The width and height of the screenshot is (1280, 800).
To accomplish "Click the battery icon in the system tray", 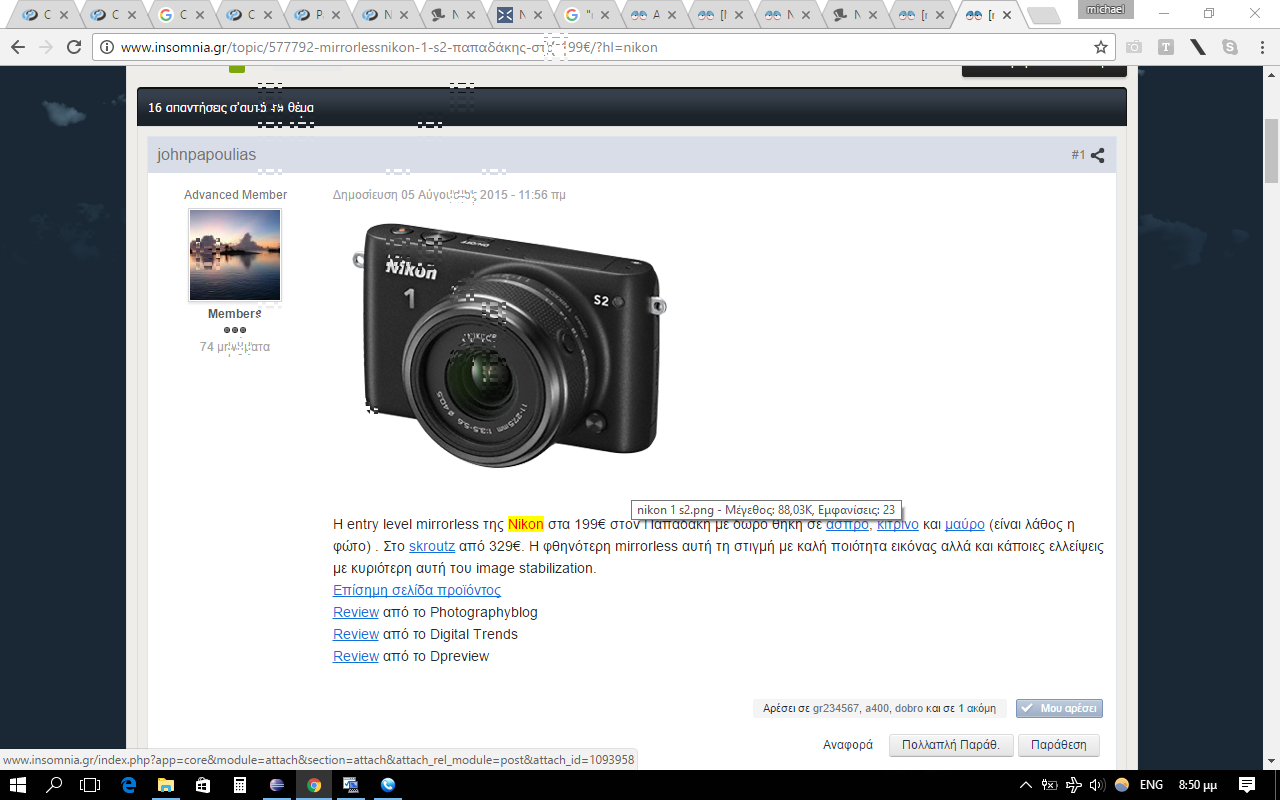I will pyautogui.click(x=1050, y=785).
